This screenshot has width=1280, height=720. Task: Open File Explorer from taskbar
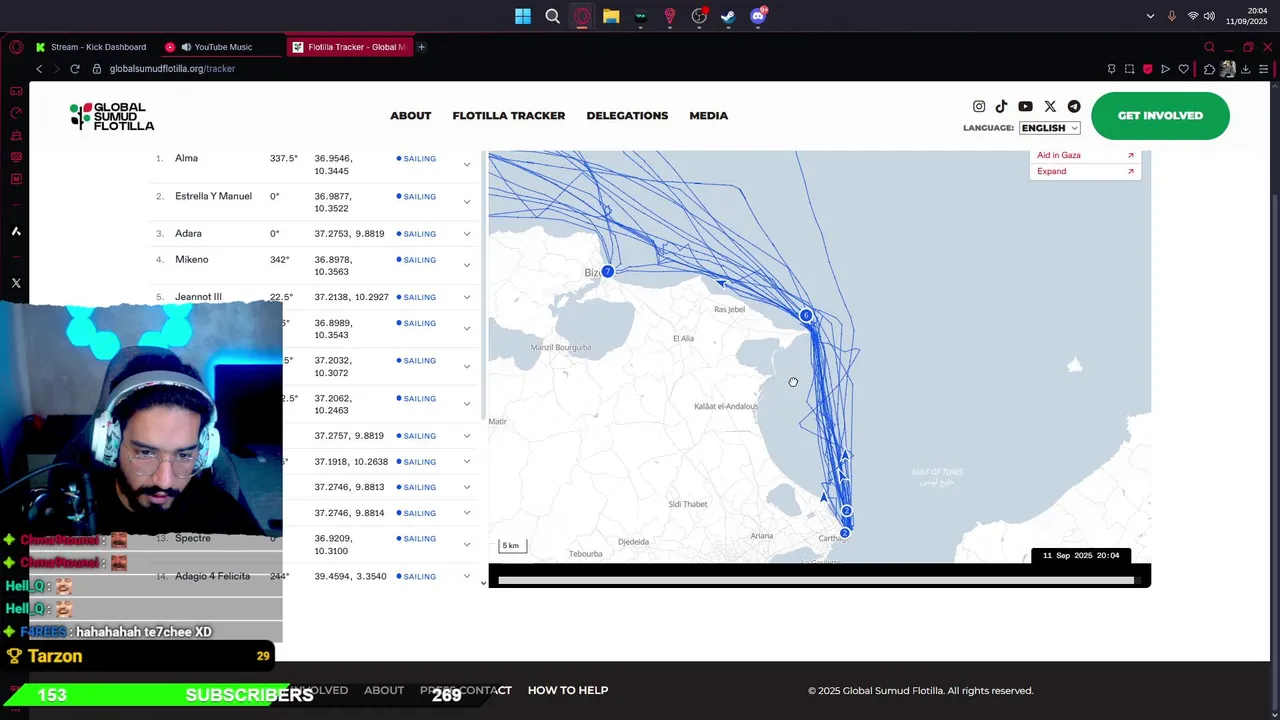tap(611, 16)
